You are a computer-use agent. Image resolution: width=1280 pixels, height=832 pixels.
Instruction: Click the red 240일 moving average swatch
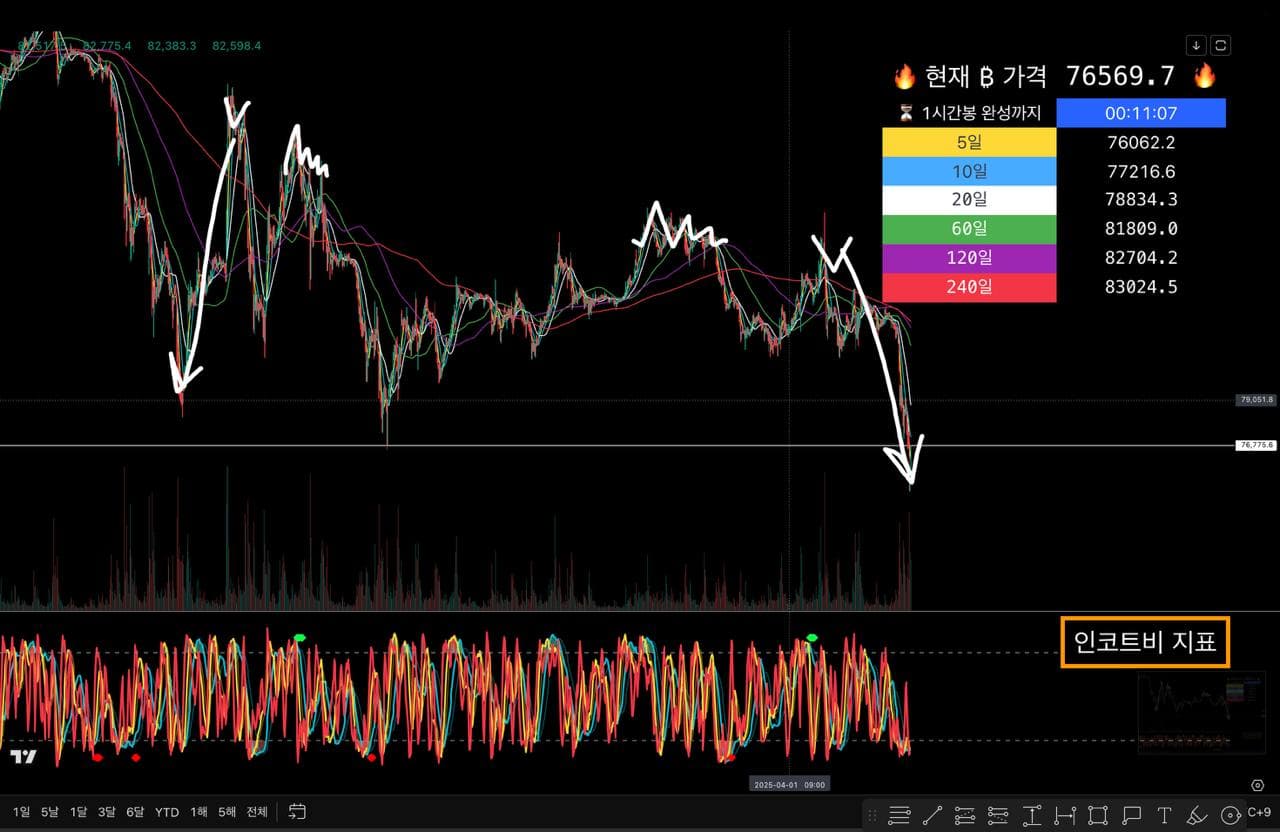pos(969,287)
